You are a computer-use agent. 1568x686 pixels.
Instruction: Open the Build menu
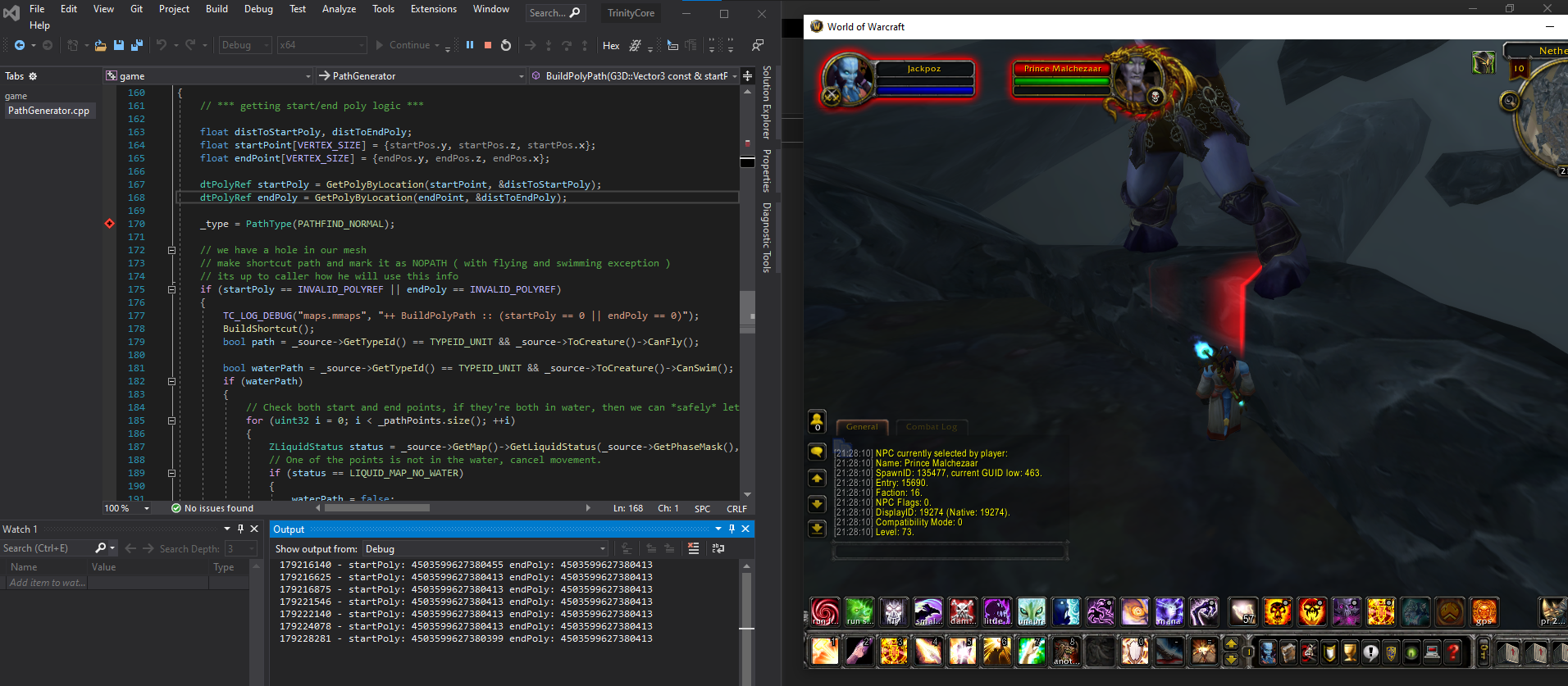click(x=217, y=9)
